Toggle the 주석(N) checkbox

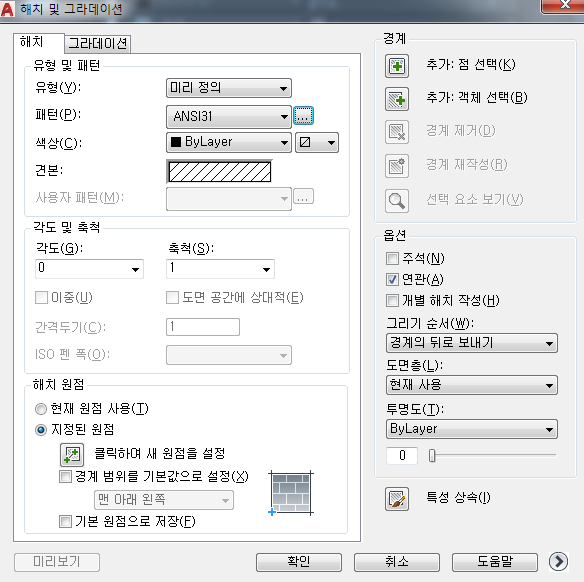point(392,258)
